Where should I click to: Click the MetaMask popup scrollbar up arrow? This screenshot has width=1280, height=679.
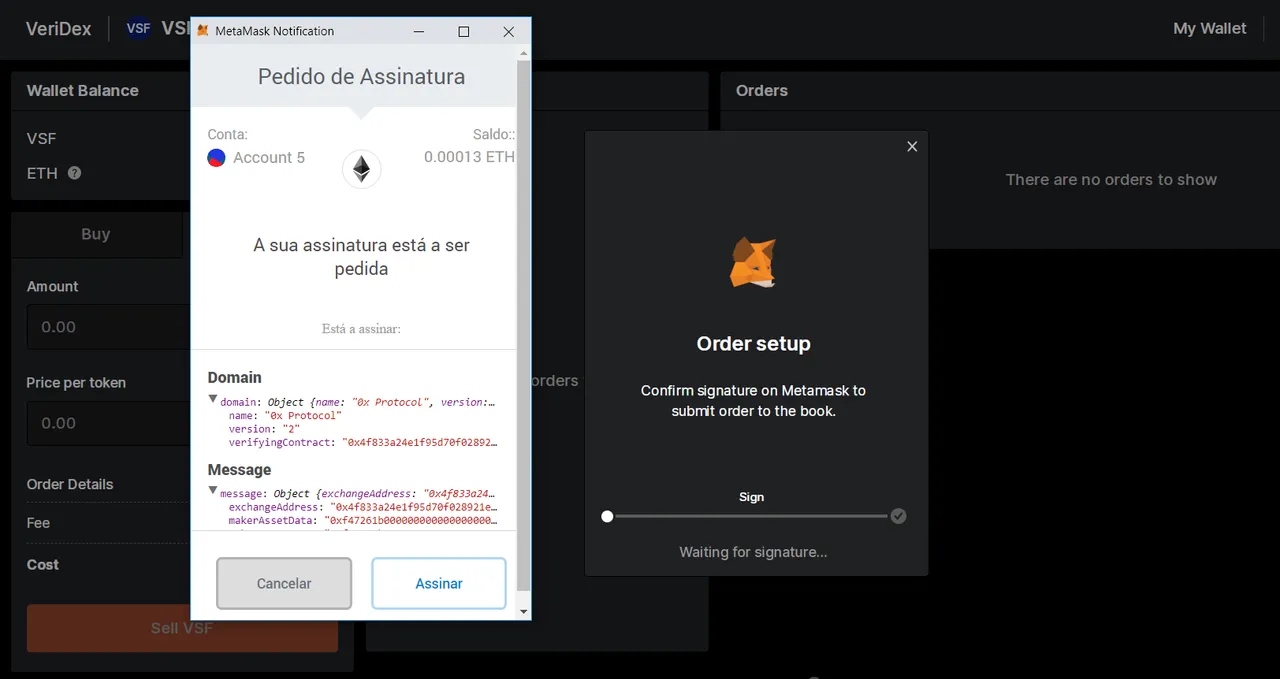523,53
